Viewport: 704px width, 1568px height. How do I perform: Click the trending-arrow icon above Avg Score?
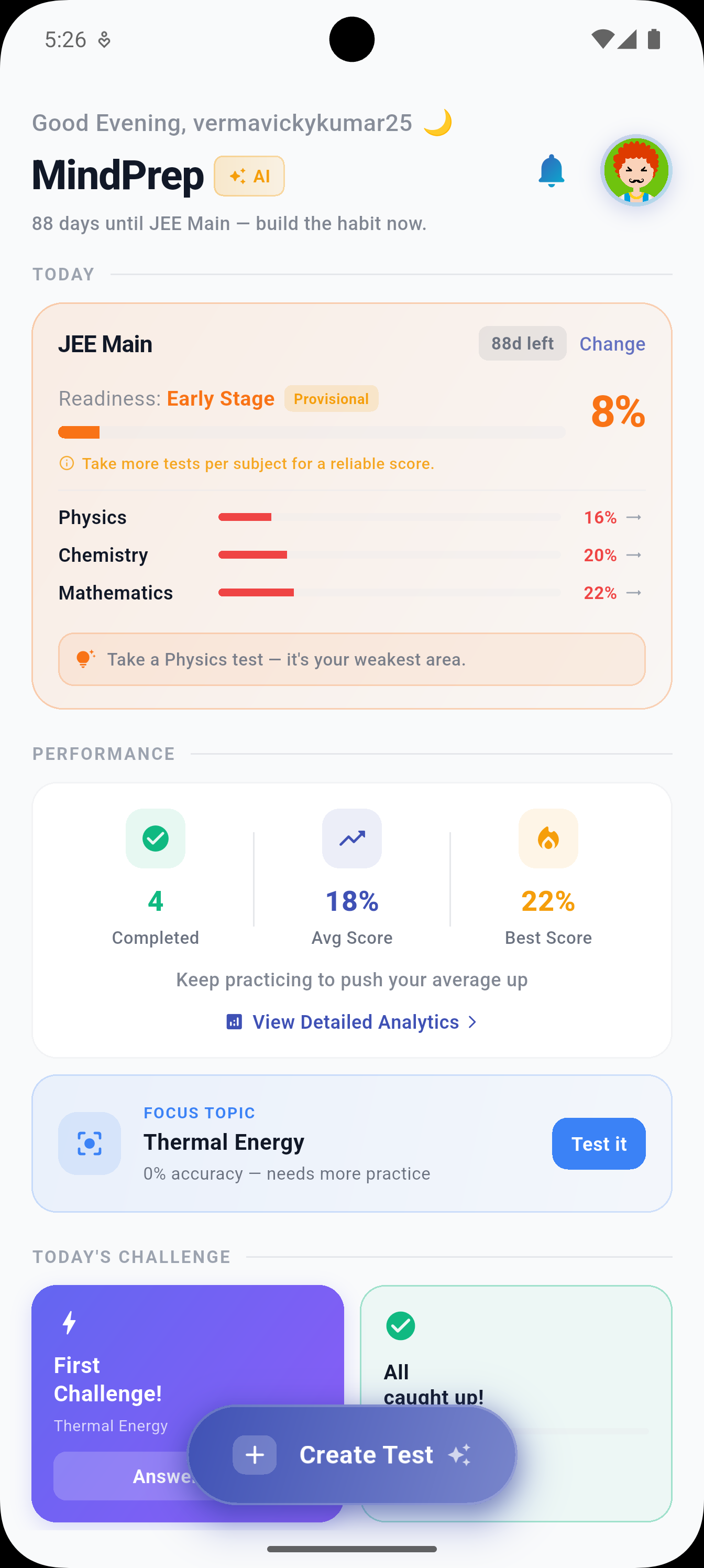point(351,839)
